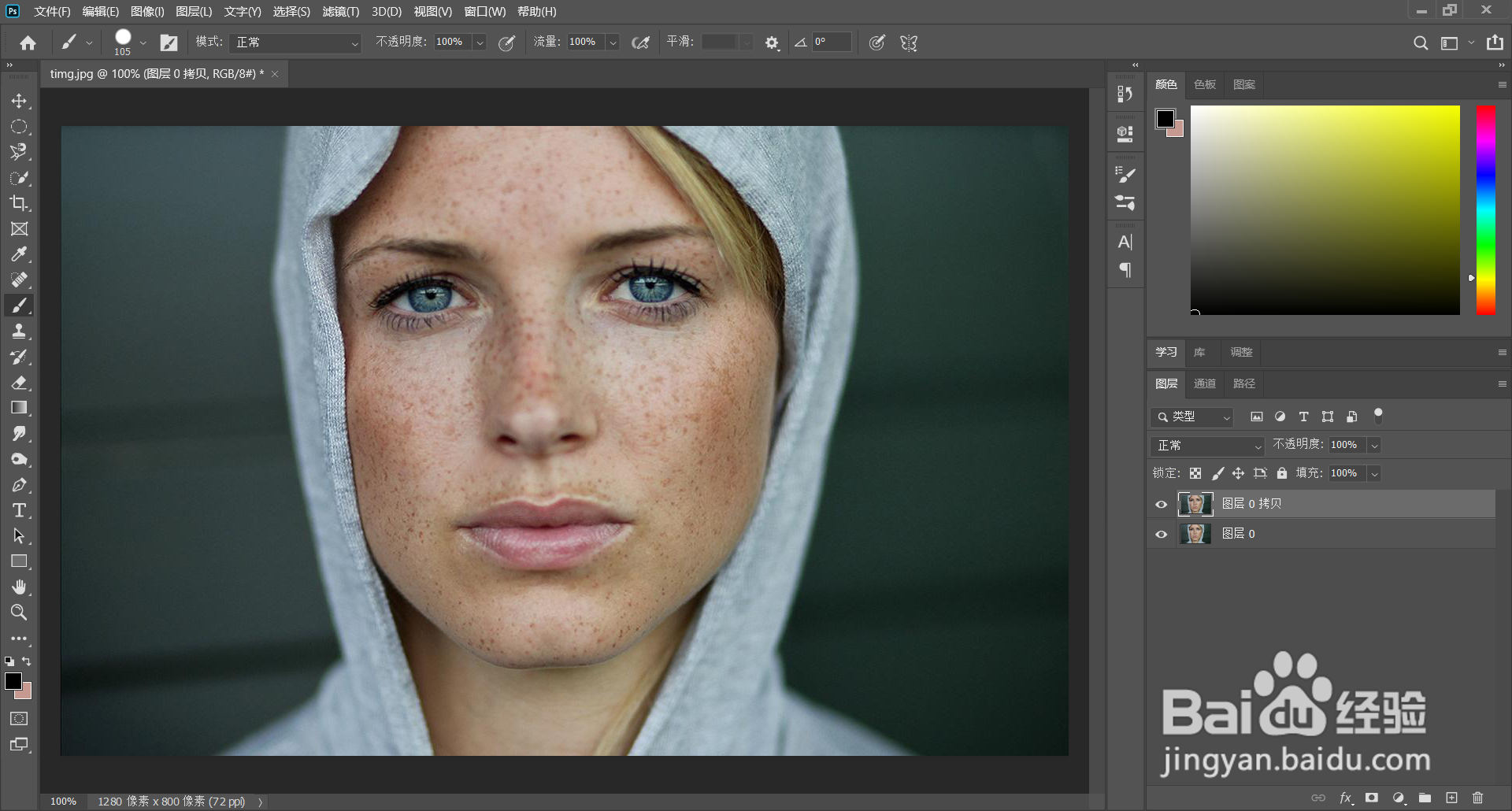Select the Eraser tool

[x=19, y=383]
